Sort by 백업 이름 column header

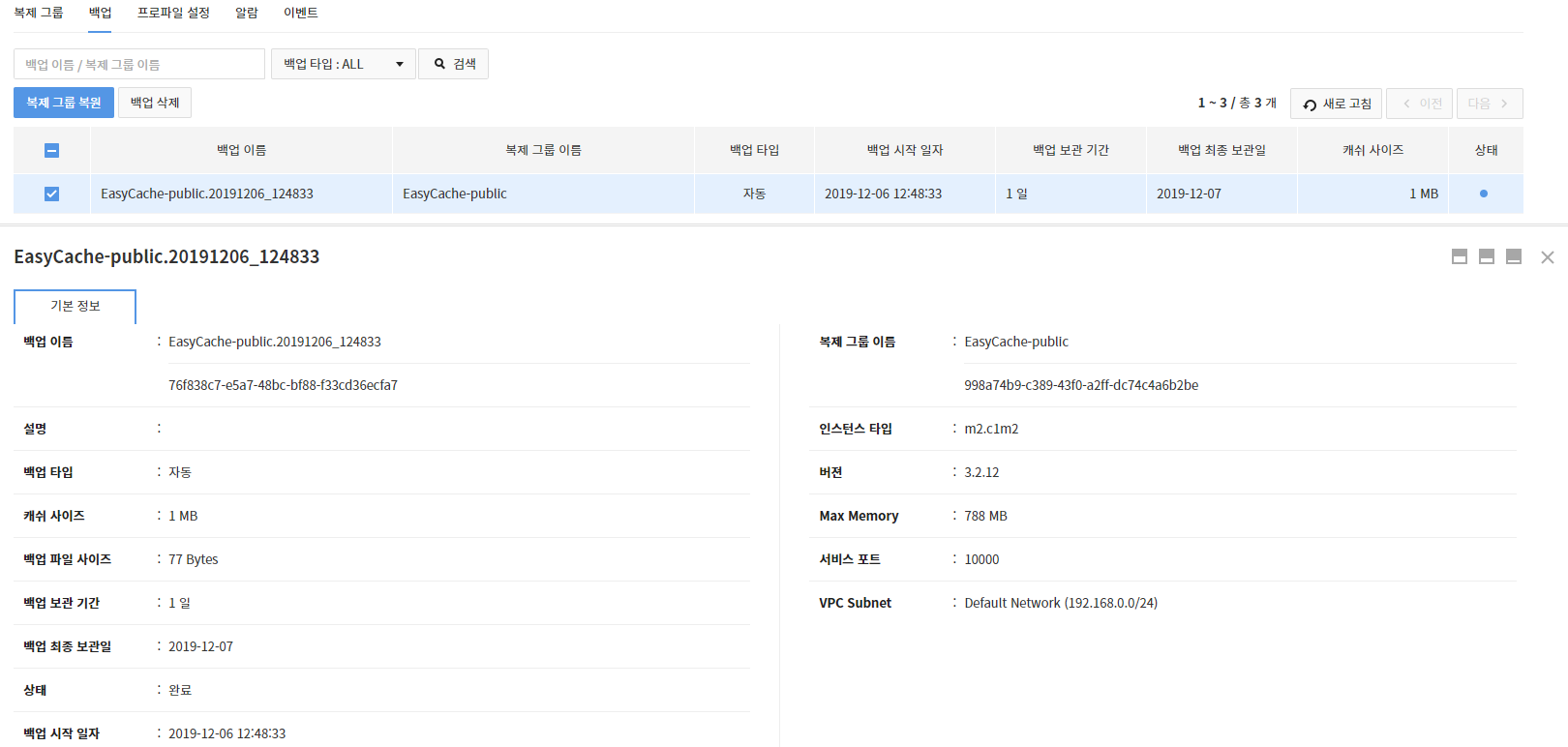click(242, 150)
